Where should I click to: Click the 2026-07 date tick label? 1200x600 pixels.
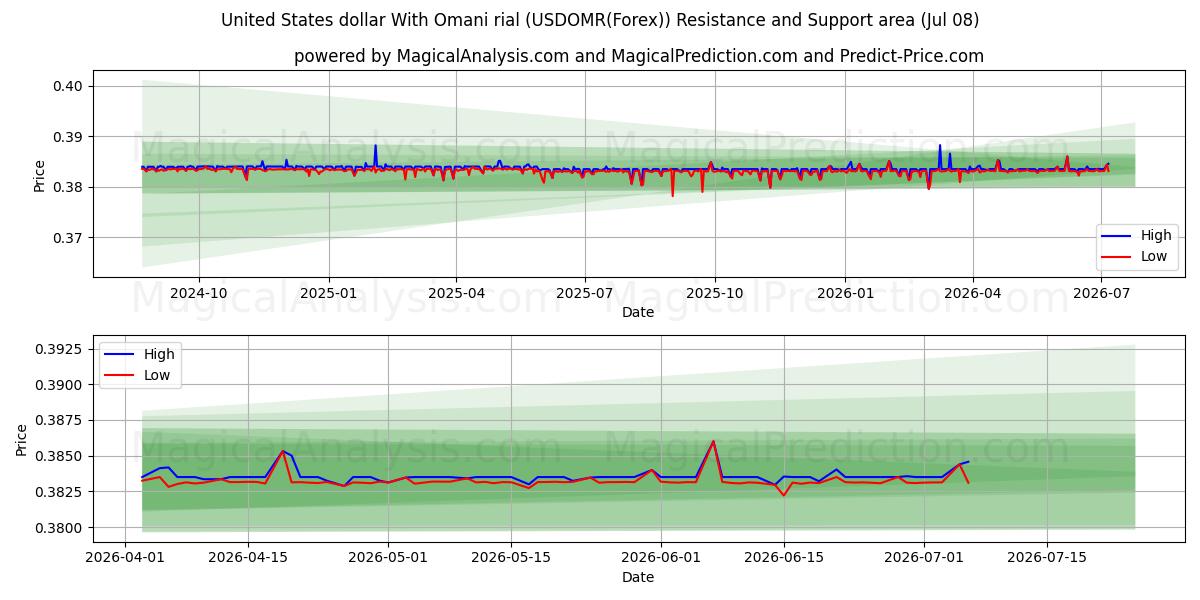[1102, 294]
